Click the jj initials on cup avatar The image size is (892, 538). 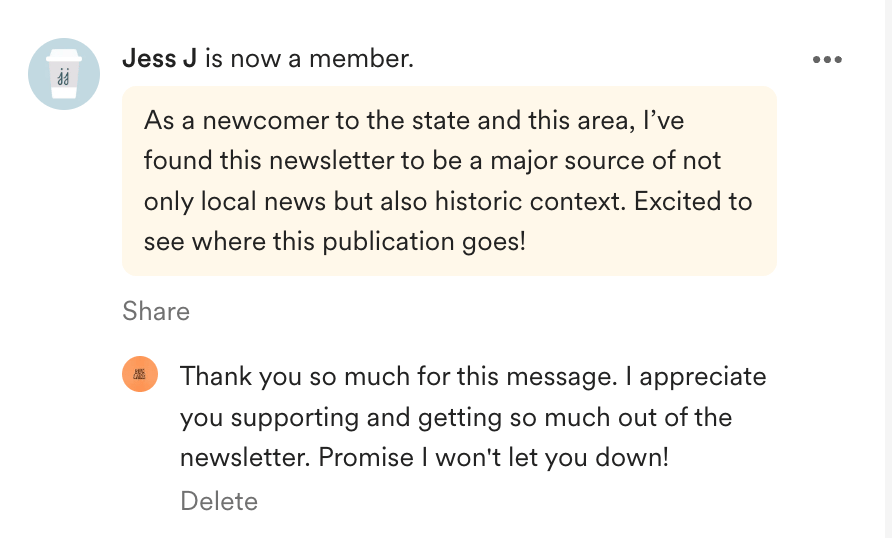tap(64, 77)
